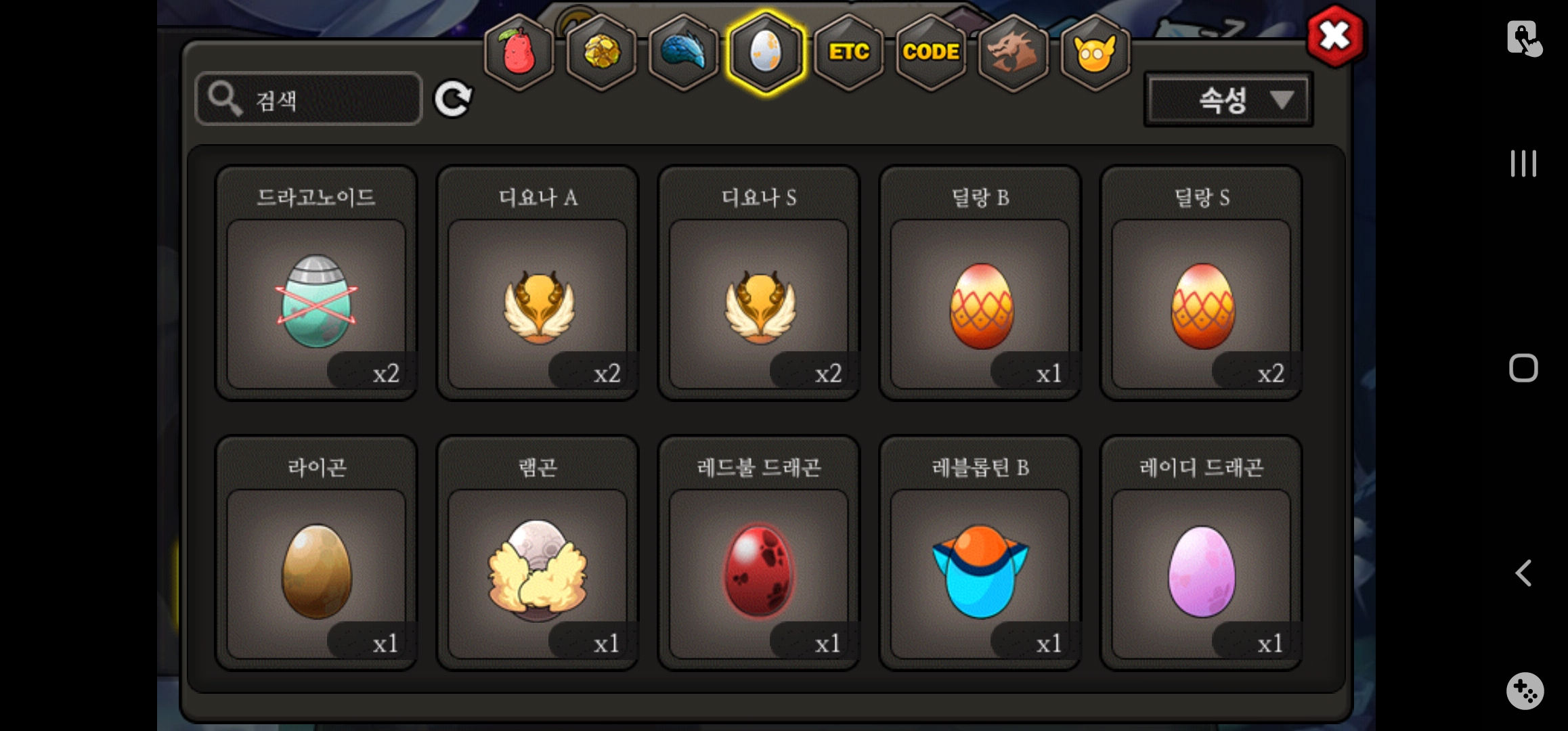Switch to the CODE tab
Viewport: 1568px width, 731px height.
[931, 52]
